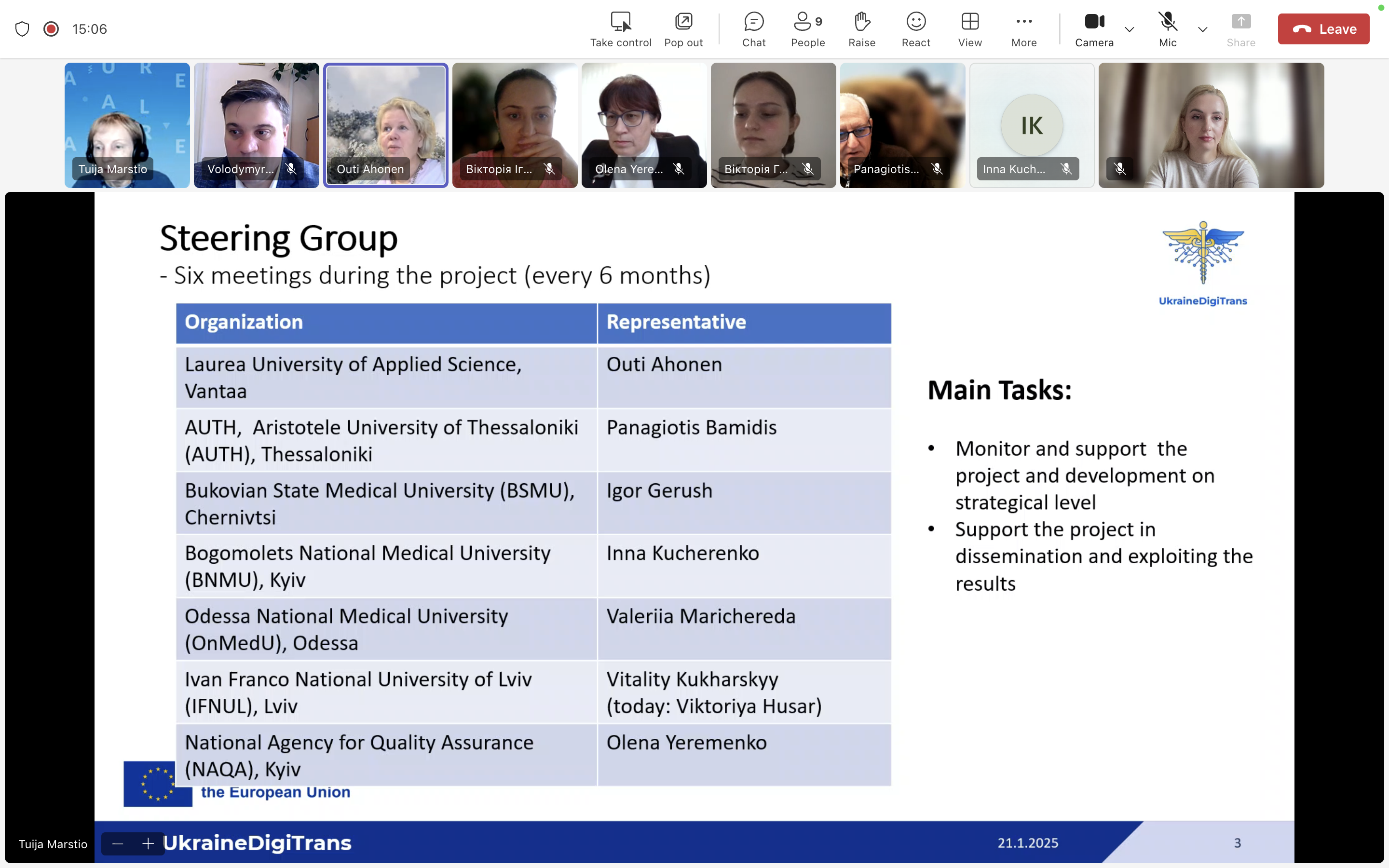Click the Tuija Marstio presenter label

click(53, 844)
